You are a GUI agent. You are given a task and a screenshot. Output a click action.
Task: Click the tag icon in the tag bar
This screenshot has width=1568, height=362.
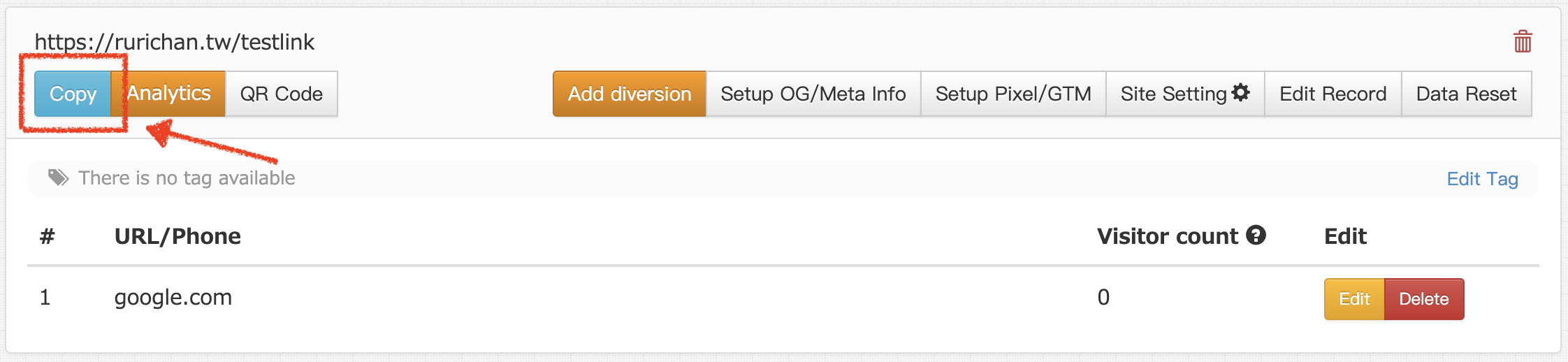click(58, 178)
